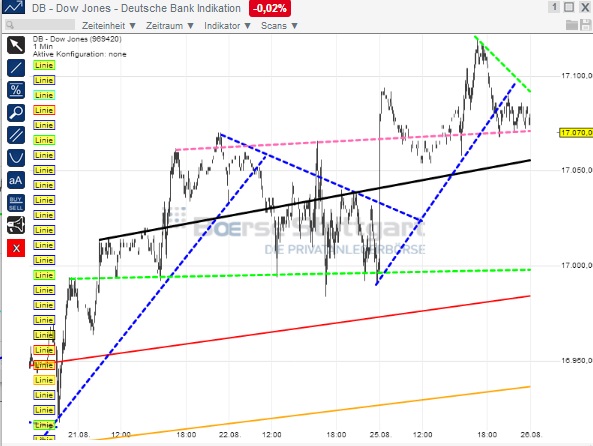
Task: Click the Aktive Konfiguration: none text
Action: click(x=79, y=54)
